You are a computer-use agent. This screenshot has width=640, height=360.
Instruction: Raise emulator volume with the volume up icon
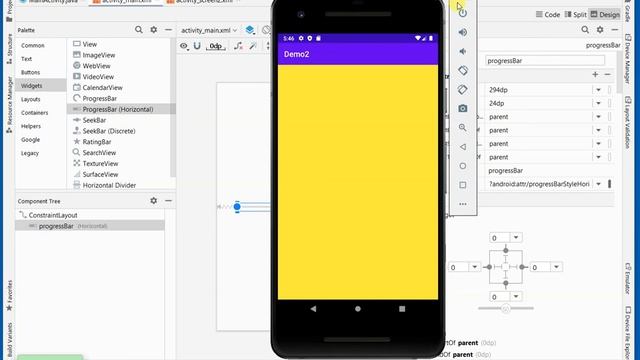tap(462, 32)
